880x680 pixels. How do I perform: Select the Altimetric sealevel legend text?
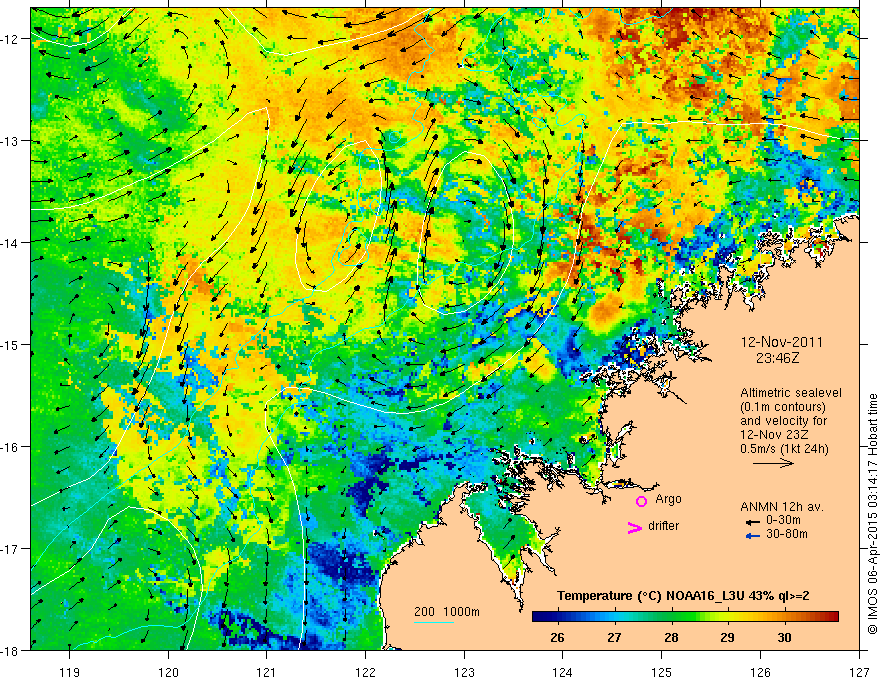point(790,421)
